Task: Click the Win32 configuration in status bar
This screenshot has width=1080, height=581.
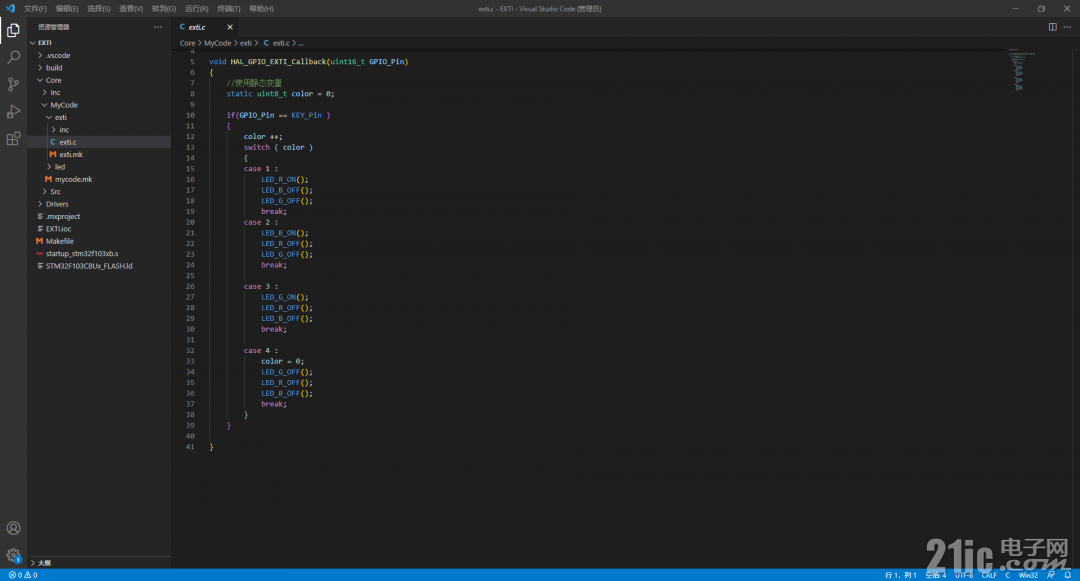Action: tap(1028, 575)
